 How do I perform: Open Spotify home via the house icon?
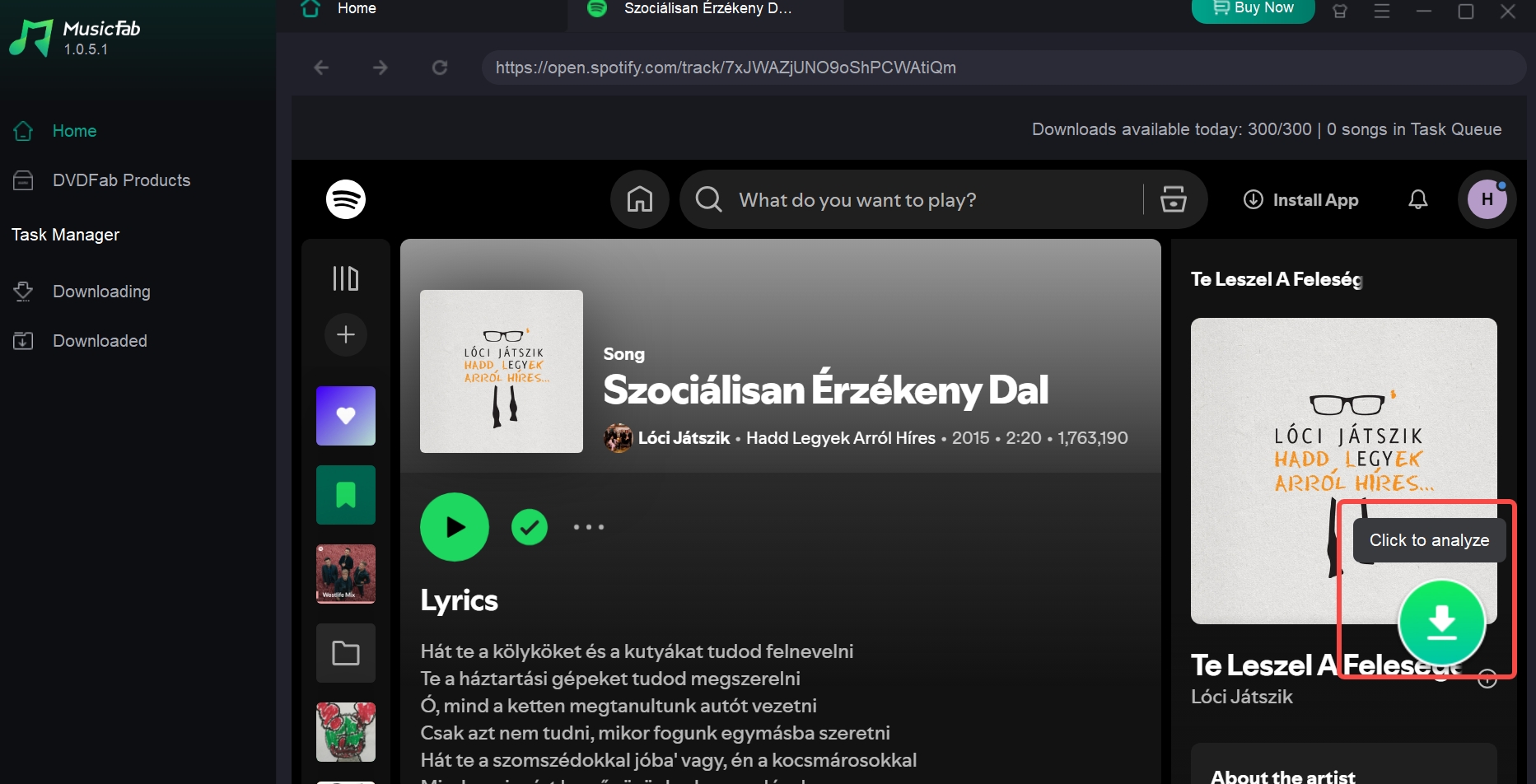tap(639, 199)
